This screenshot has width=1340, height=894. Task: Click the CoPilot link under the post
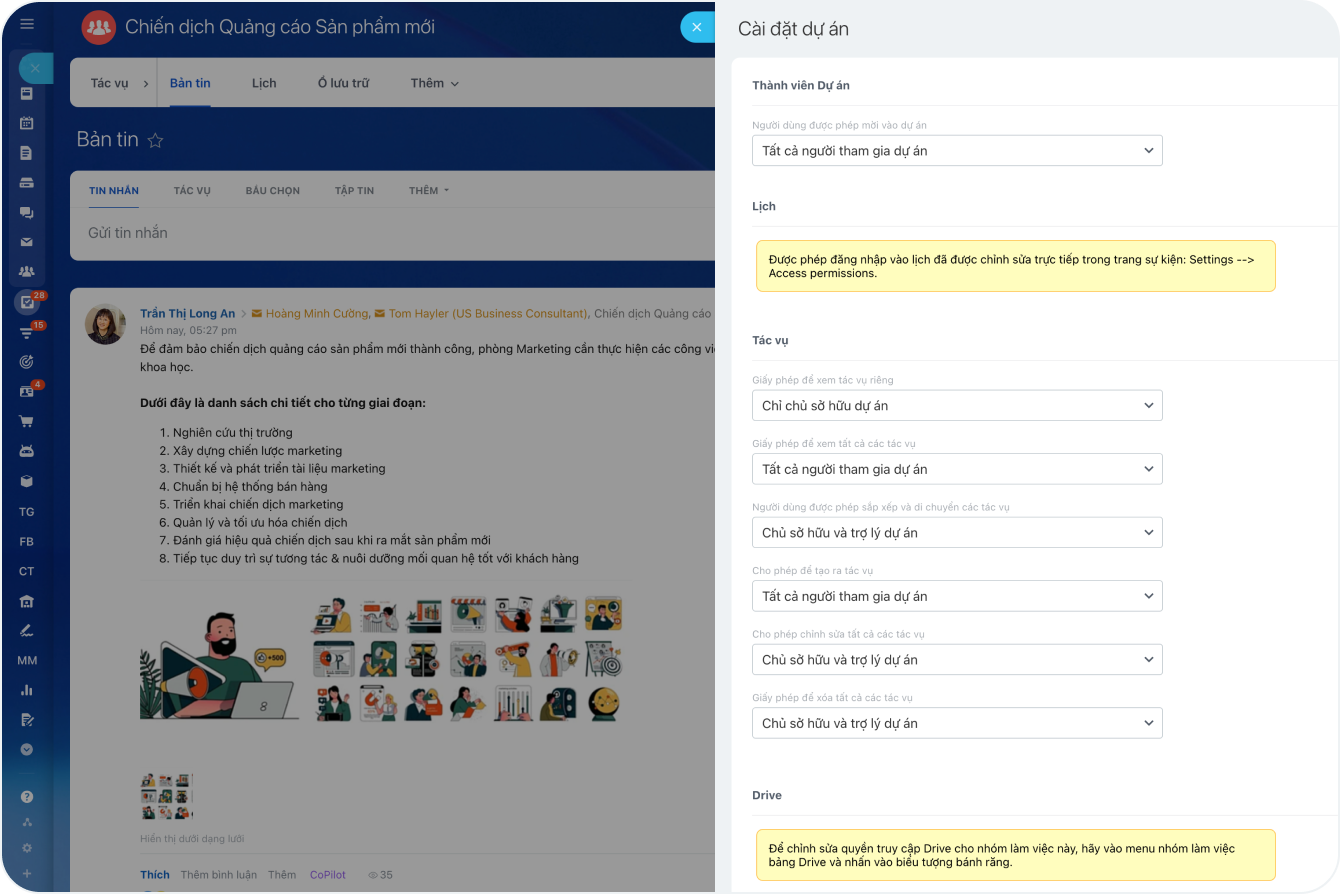327,875
